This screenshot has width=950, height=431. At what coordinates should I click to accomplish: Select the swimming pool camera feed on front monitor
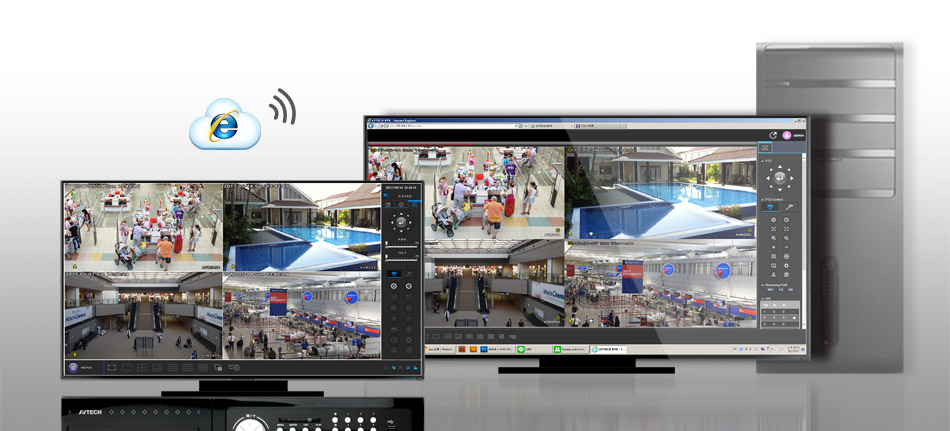tap(302, 227)
